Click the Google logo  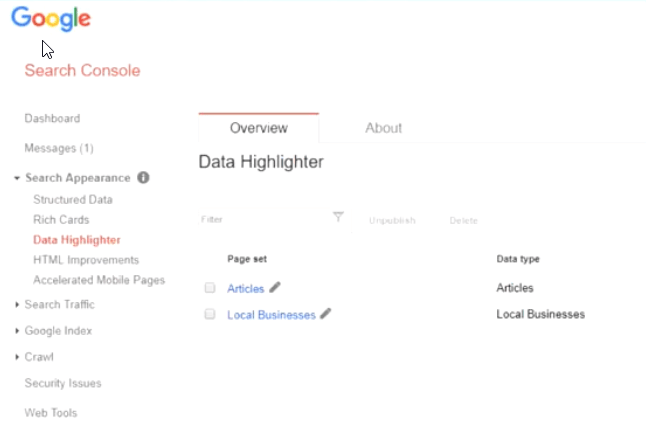point(51,19)
